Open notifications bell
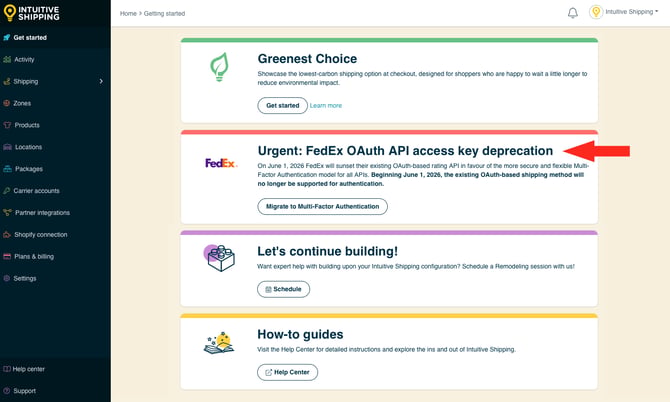Screen dimensions: 670x402 click(573, 13)
